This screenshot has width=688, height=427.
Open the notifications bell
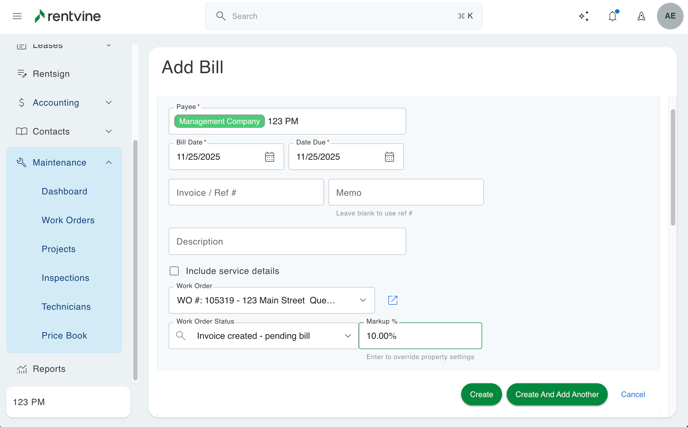(x=613, y=16)
